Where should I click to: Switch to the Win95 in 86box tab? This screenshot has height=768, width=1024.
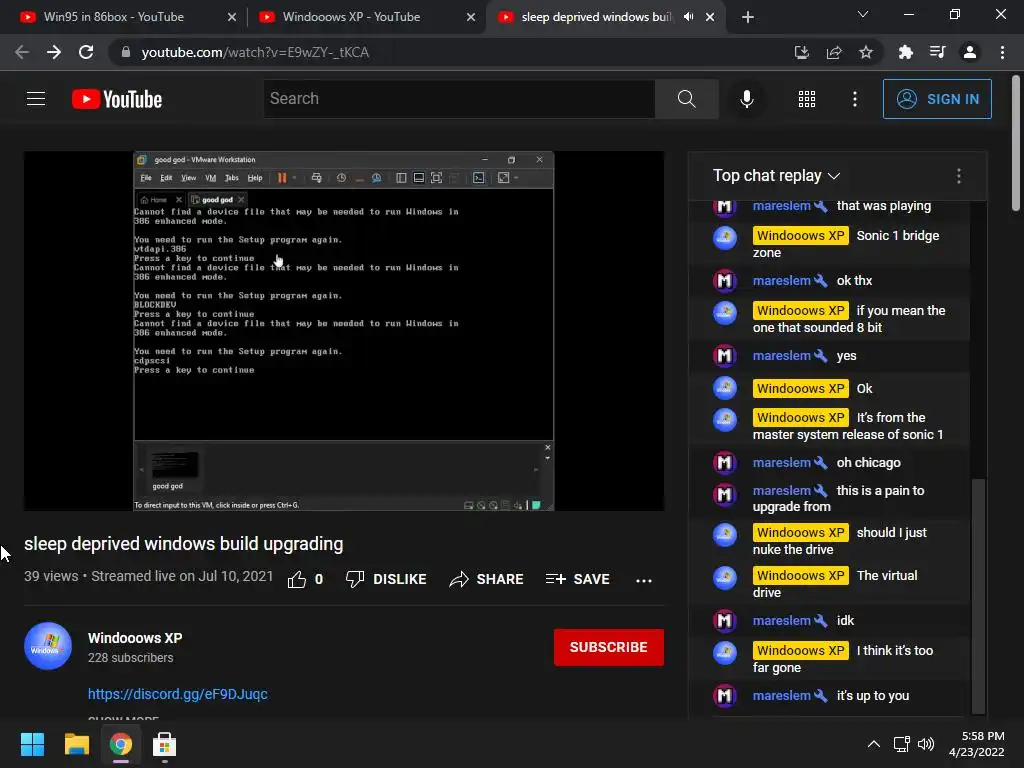coord(114,17)
